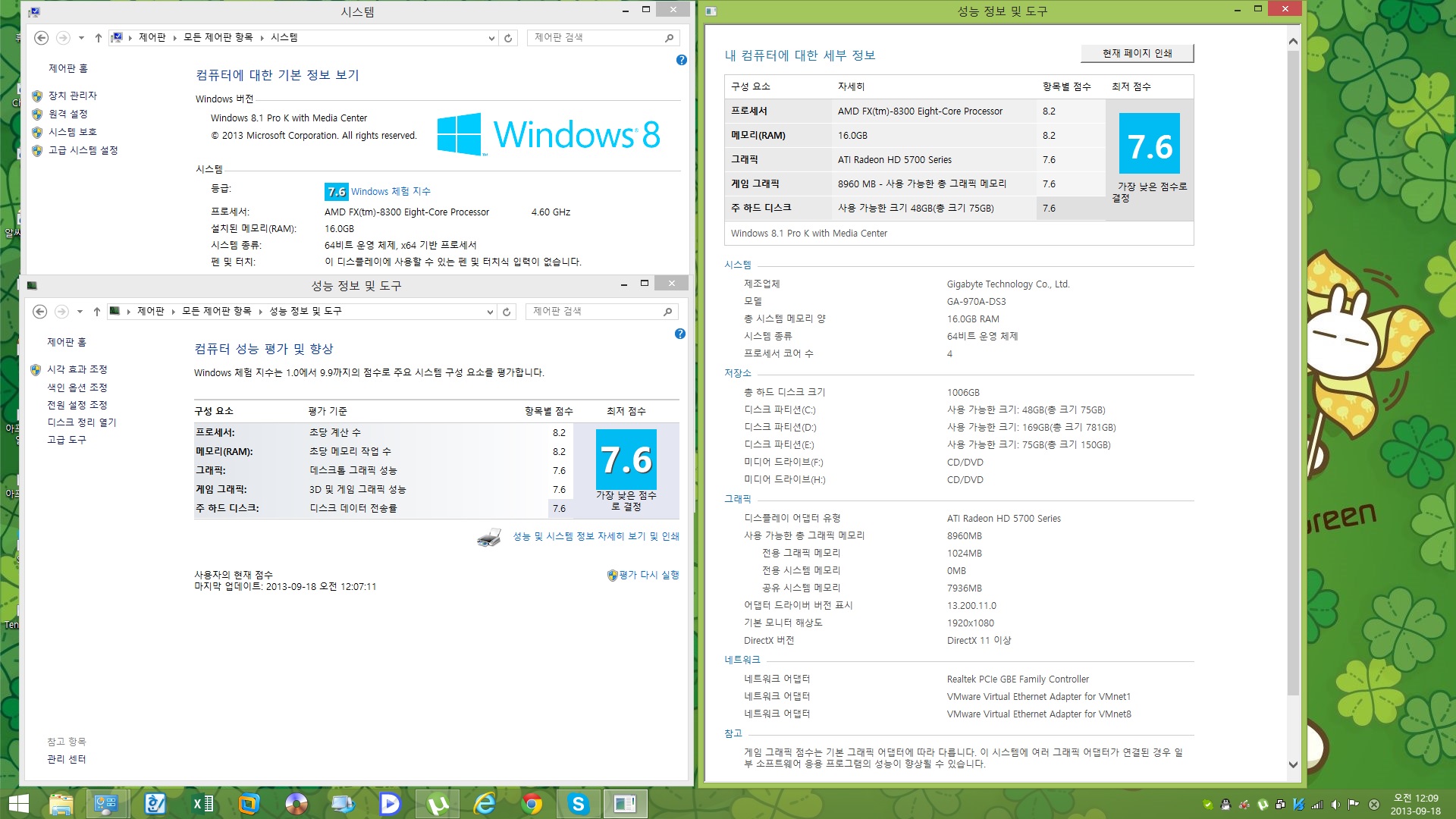Open the remote desktop taskbar icon
This screenshot has height=819, width=1456.
point(343,804)
